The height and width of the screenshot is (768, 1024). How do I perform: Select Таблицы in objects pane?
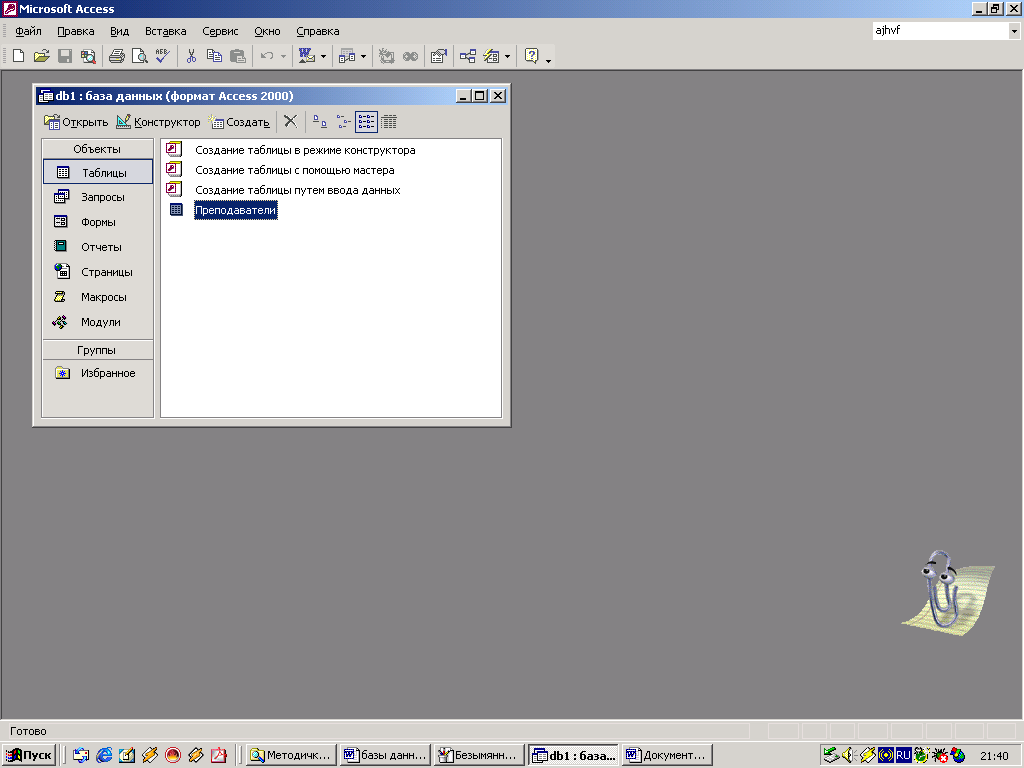pyautogui.click(x=97, y=172)
